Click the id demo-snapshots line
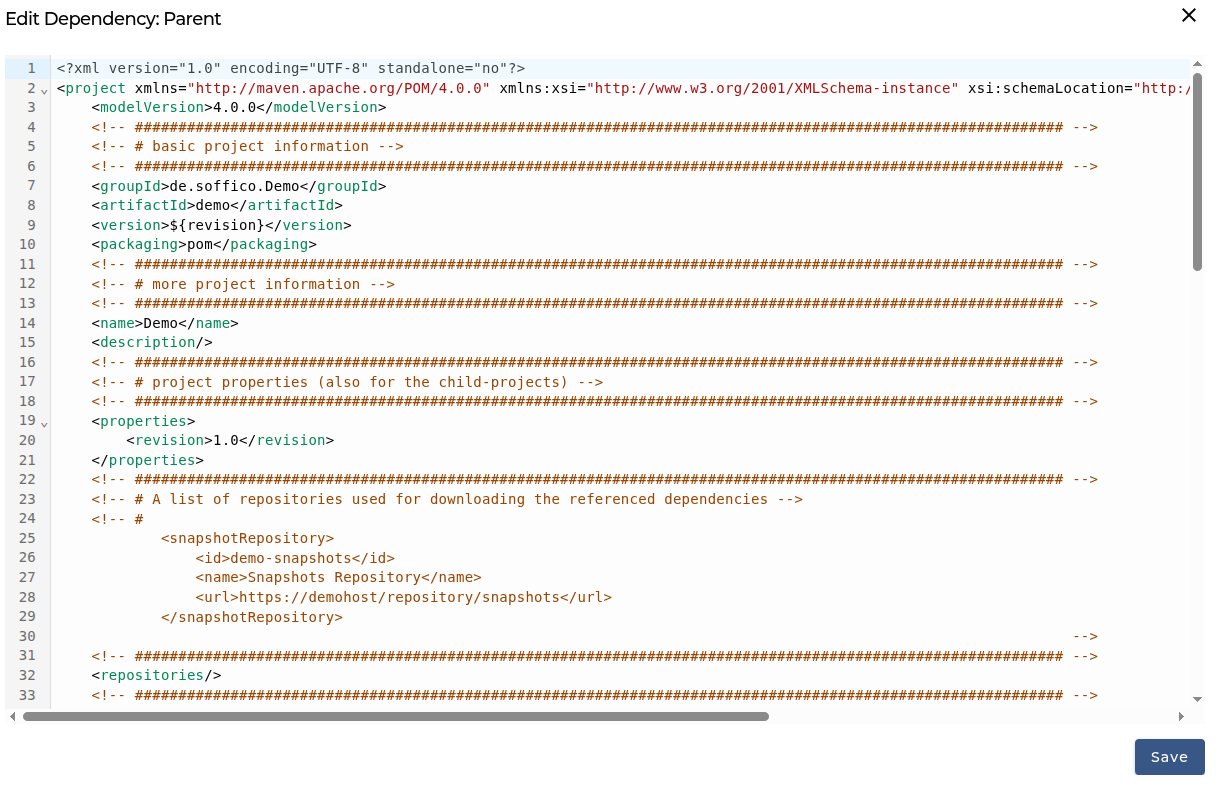 [295, 558]
